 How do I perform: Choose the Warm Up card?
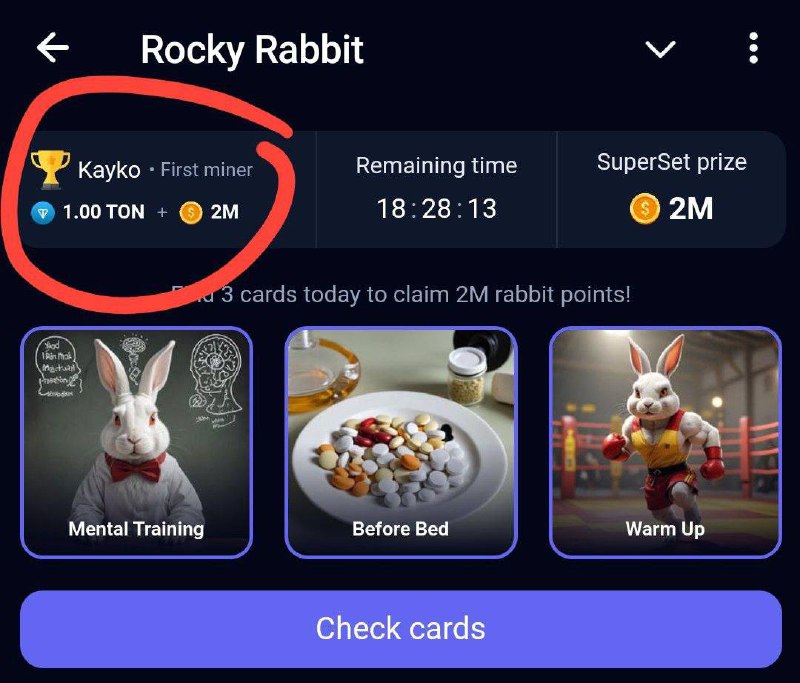pyautogui.click(x=665, y=442)
